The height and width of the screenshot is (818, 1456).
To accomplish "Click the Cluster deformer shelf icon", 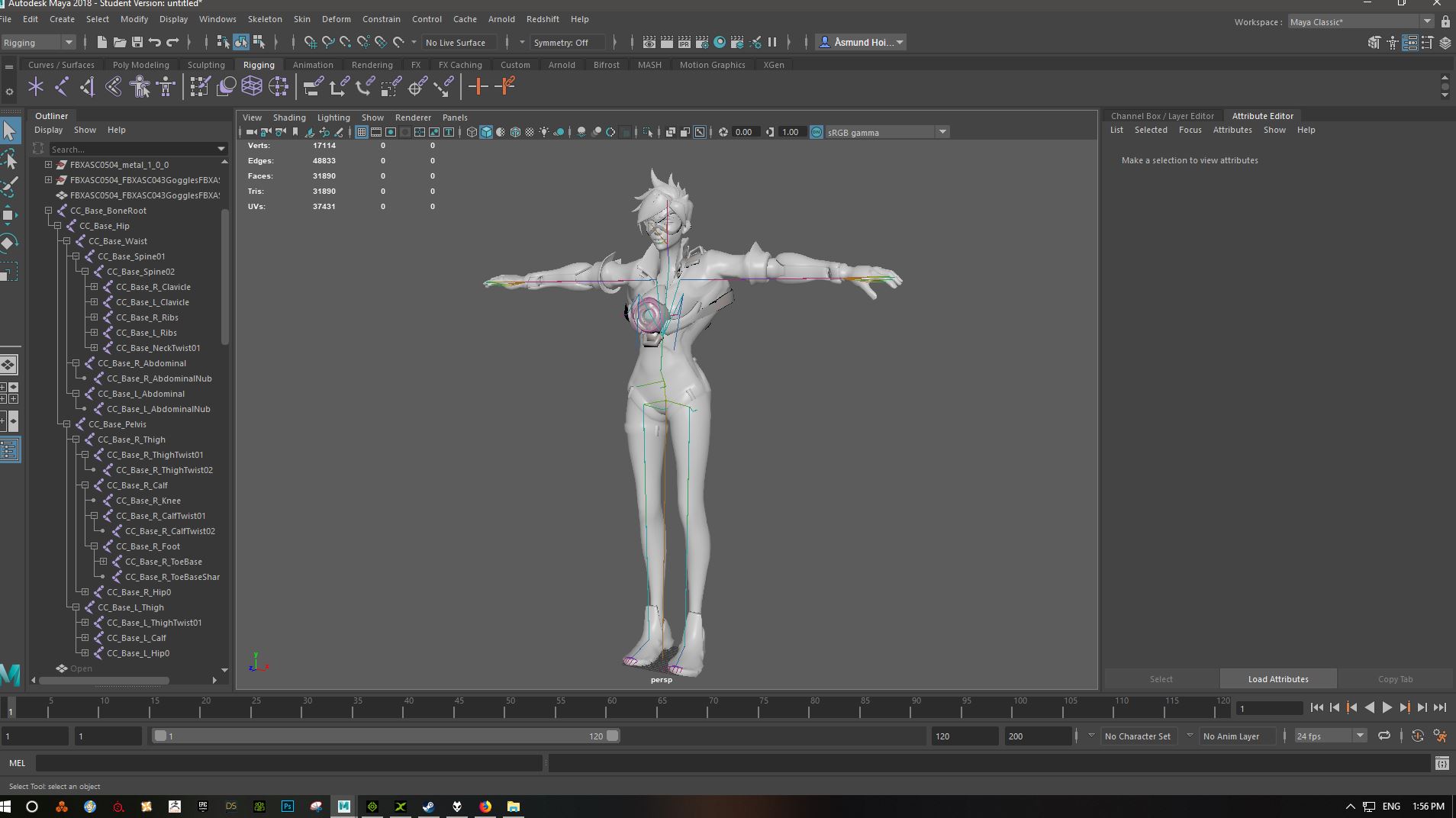I will click(x=278, y=87).
